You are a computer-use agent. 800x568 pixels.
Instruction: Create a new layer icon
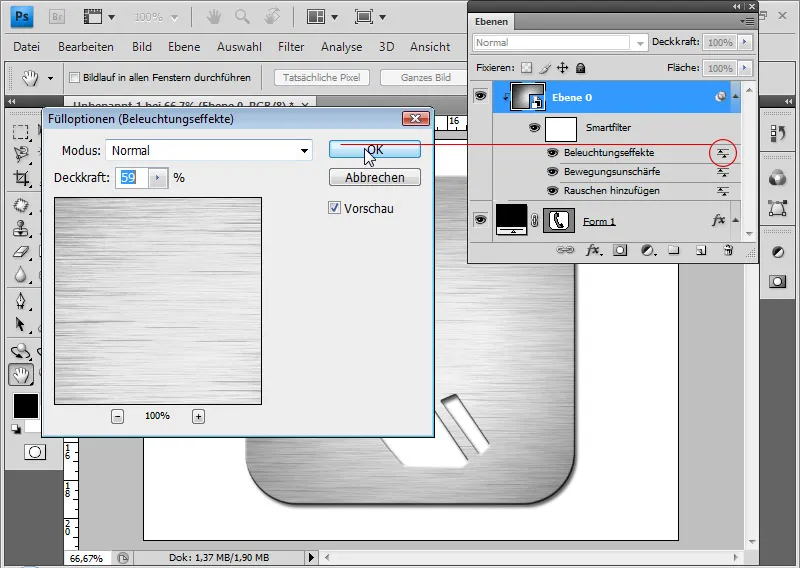tap(701, 250)
